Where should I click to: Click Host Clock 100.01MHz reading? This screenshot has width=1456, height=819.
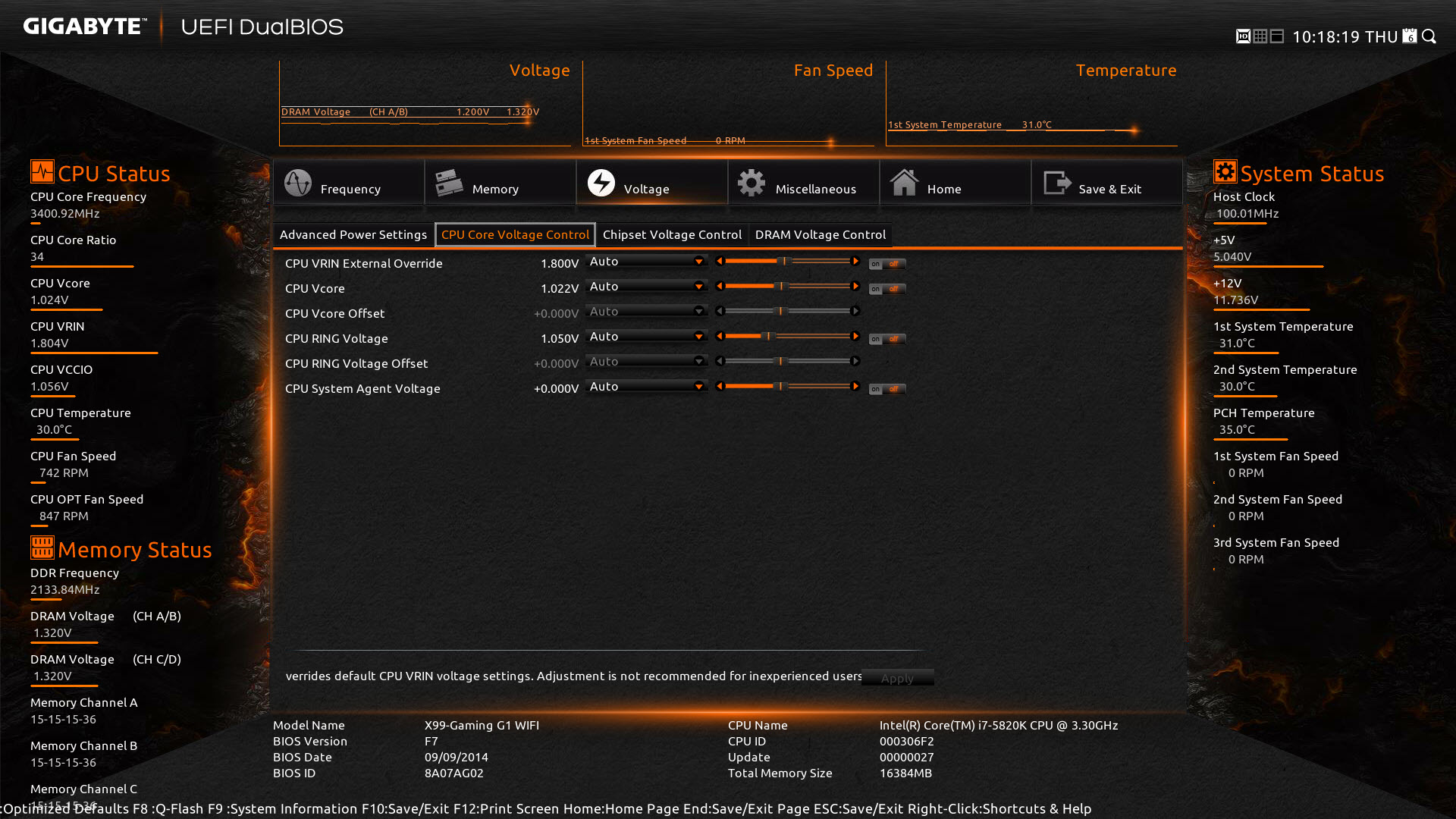(1247, 213)
